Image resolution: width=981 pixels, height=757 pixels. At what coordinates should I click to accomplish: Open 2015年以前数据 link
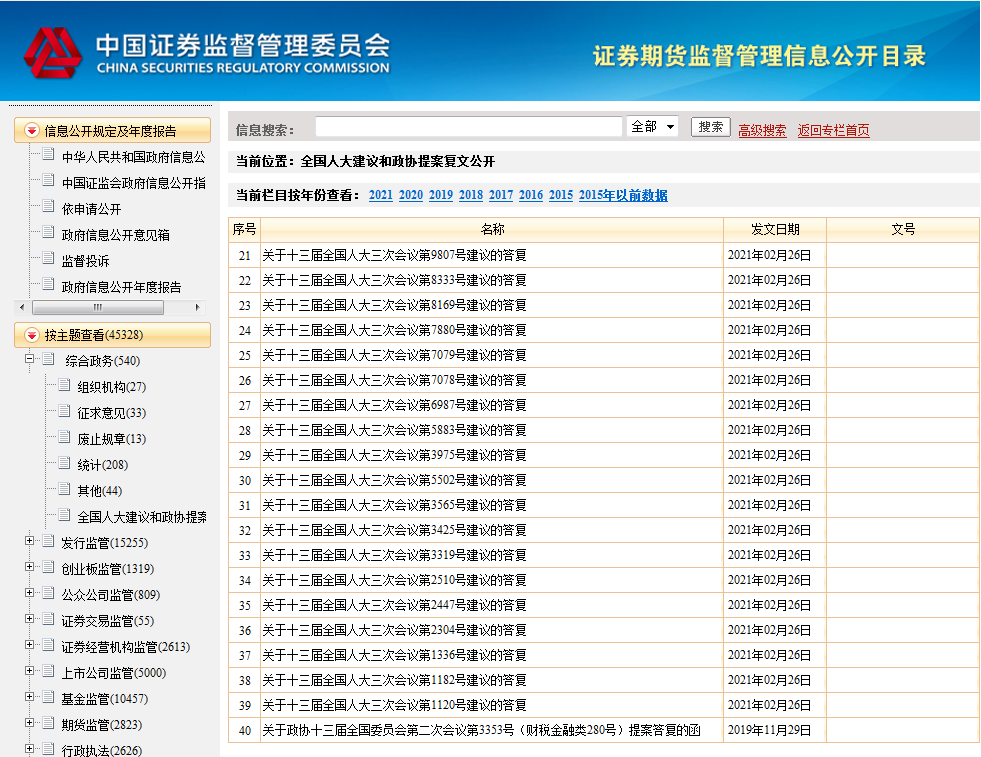[623, 195]
